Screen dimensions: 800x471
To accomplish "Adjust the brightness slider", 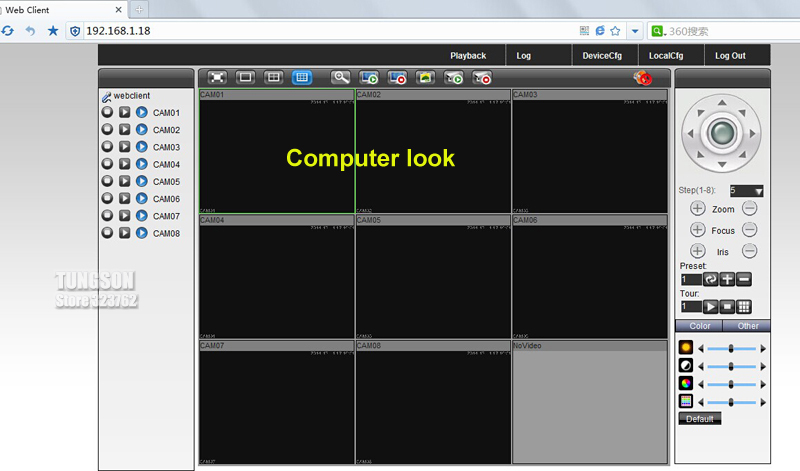I will coord(731,347).
